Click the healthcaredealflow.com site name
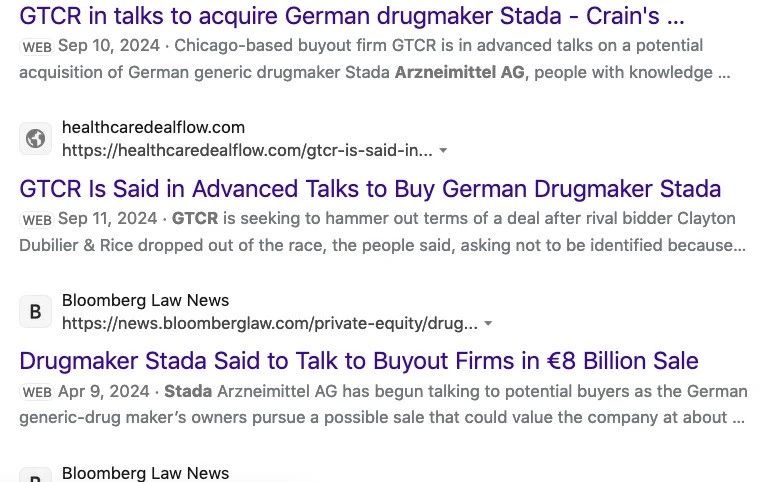The width and height of the screenshot is (778, 482). (x=153, y=128)
